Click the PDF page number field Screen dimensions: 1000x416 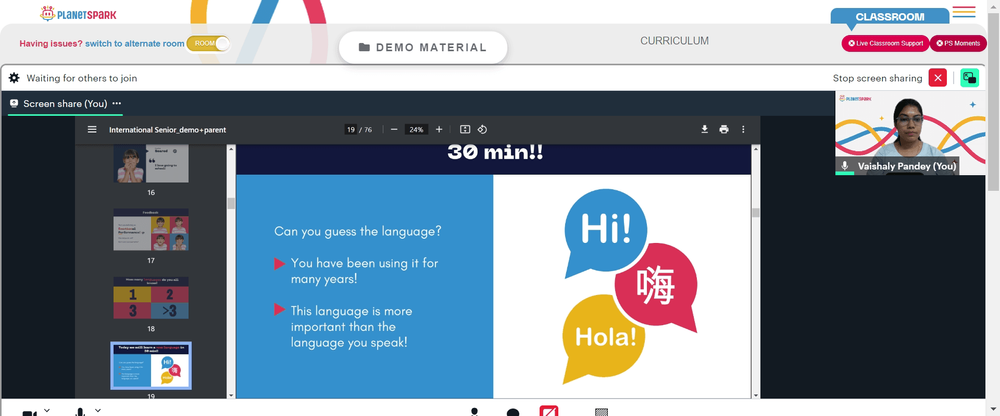pyautogui.click(x=351, y=130)
